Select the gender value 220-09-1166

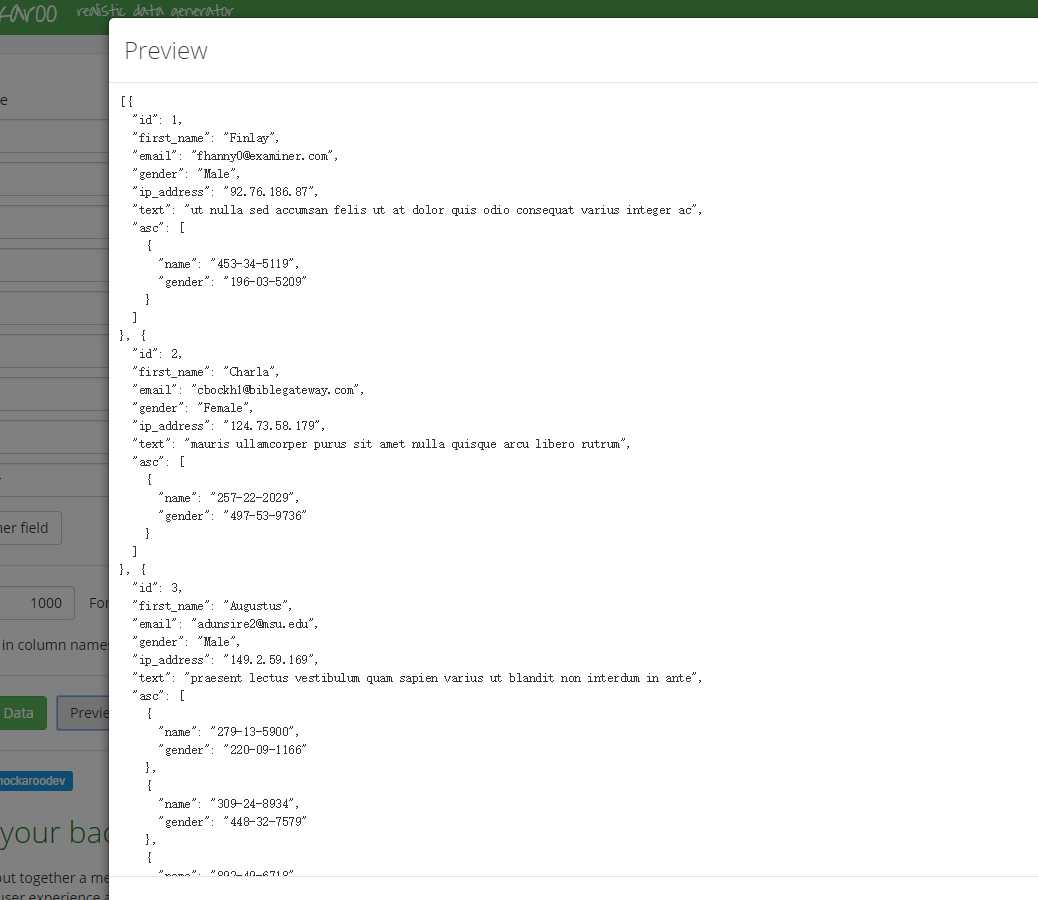pos(265,750)
